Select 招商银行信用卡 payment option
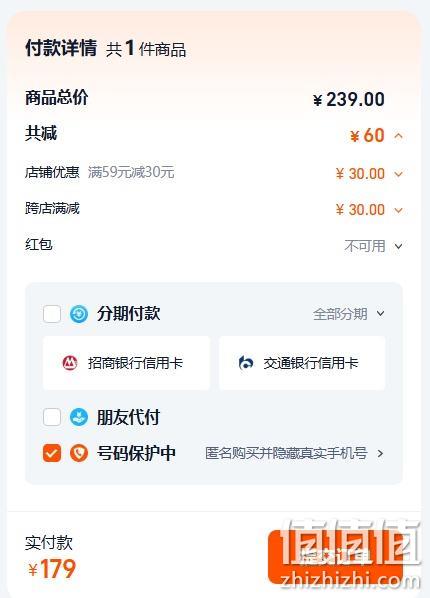The height and width of the screenshot is (598, 430). pyautogui.click(x=126, y=363)
